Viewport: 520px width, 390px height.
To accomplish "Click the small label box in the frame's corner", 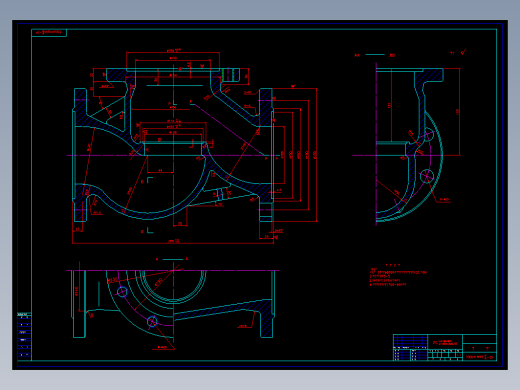I will pyautogui.click(x=49, y=33).
